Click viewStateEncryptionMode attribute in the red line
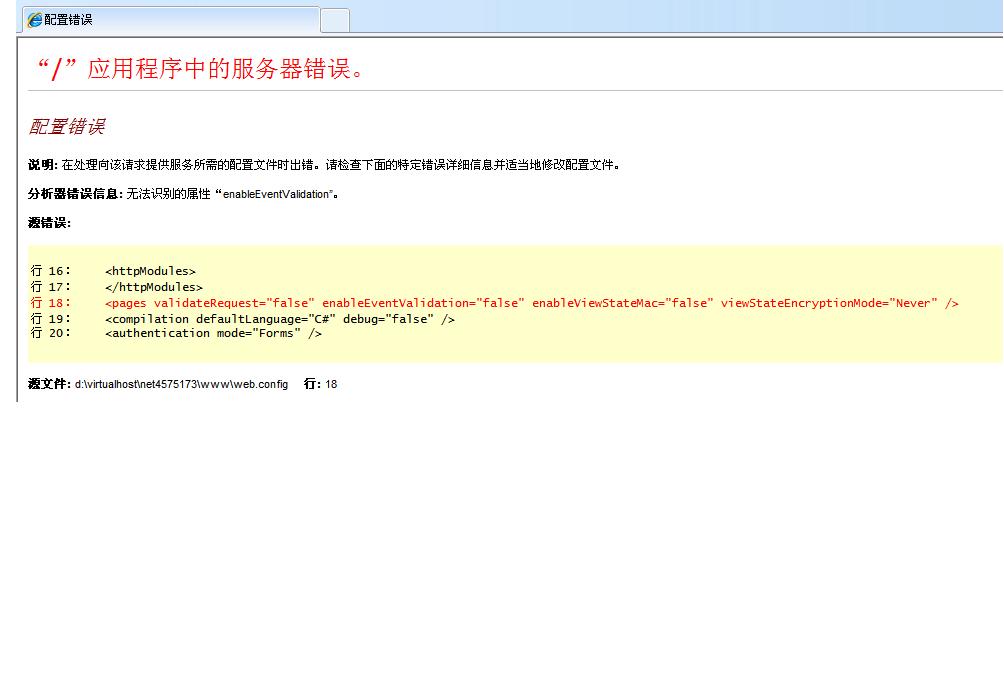The image size is (1004, 687). (x=828, y=303)
